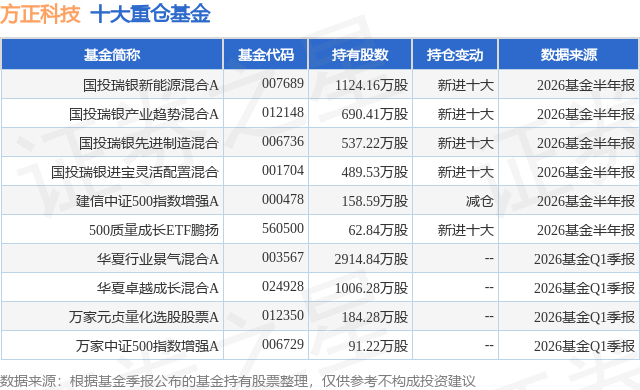Click the 基金简称 column header

pos(112,55)
